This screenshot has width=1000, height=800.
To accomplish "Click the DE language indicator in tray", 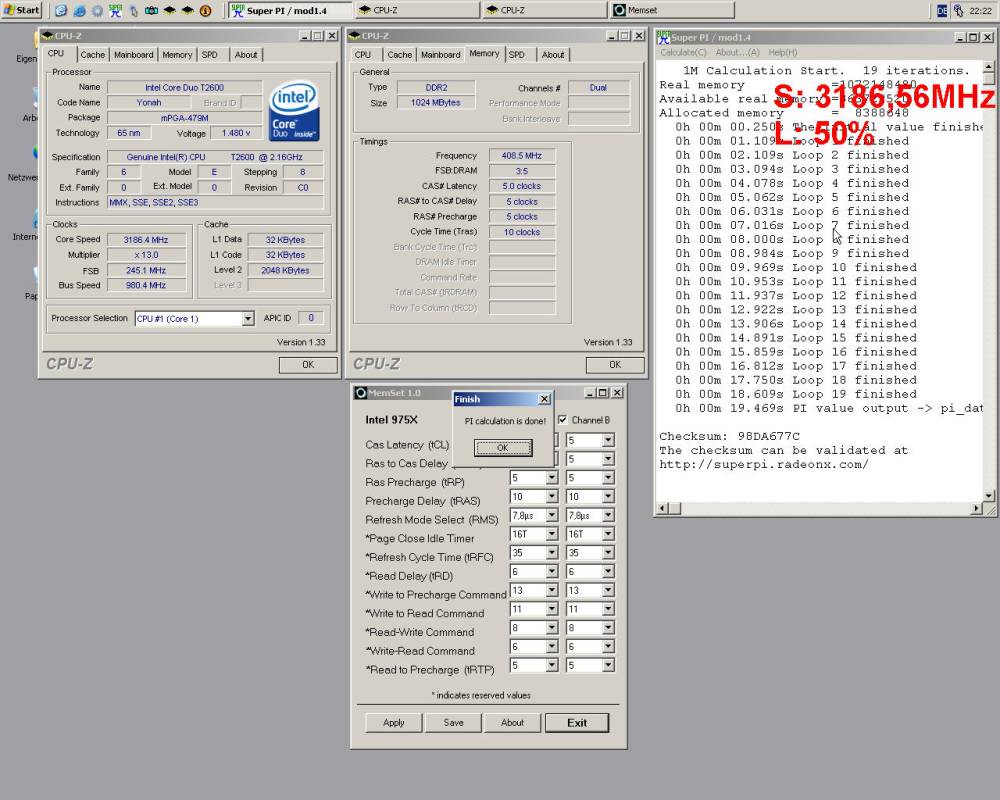I will coord(942,10).
